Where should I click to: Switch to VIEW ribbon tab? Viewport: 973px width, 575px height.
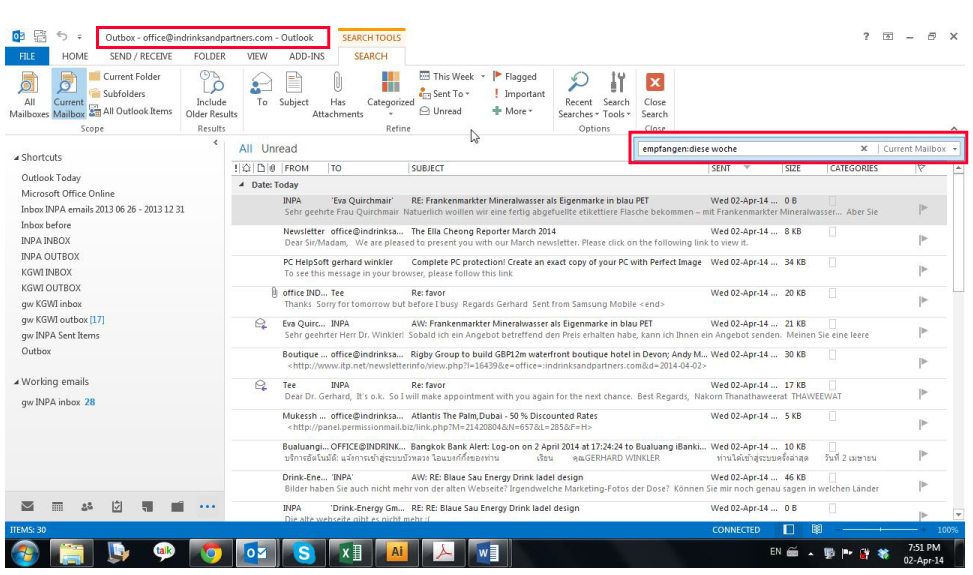tap(257, 56)
